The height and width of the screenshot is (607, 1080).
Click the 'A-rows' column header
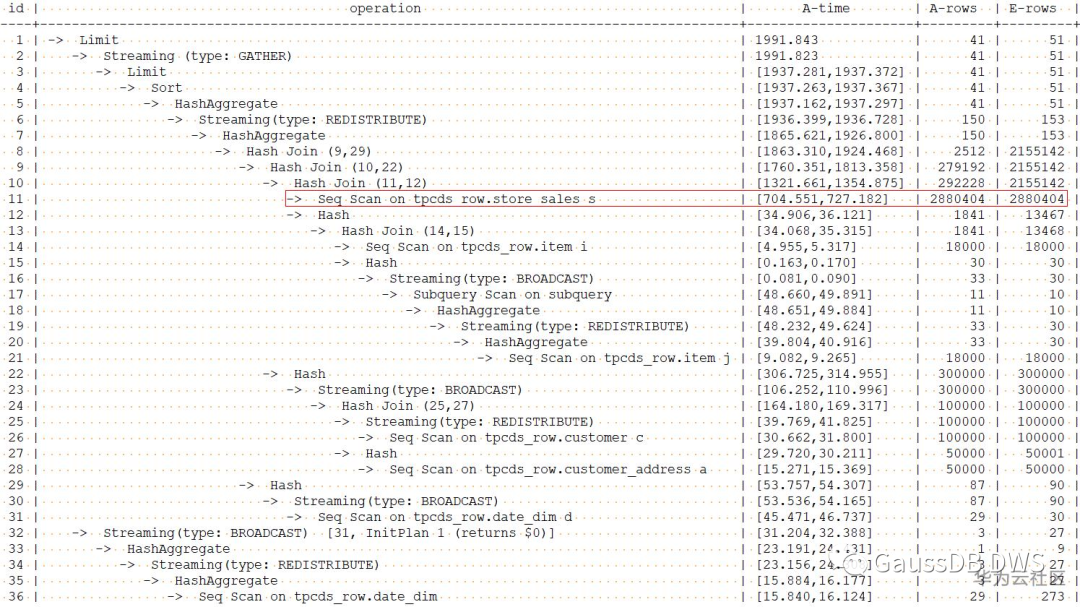(x=953, y=8)
